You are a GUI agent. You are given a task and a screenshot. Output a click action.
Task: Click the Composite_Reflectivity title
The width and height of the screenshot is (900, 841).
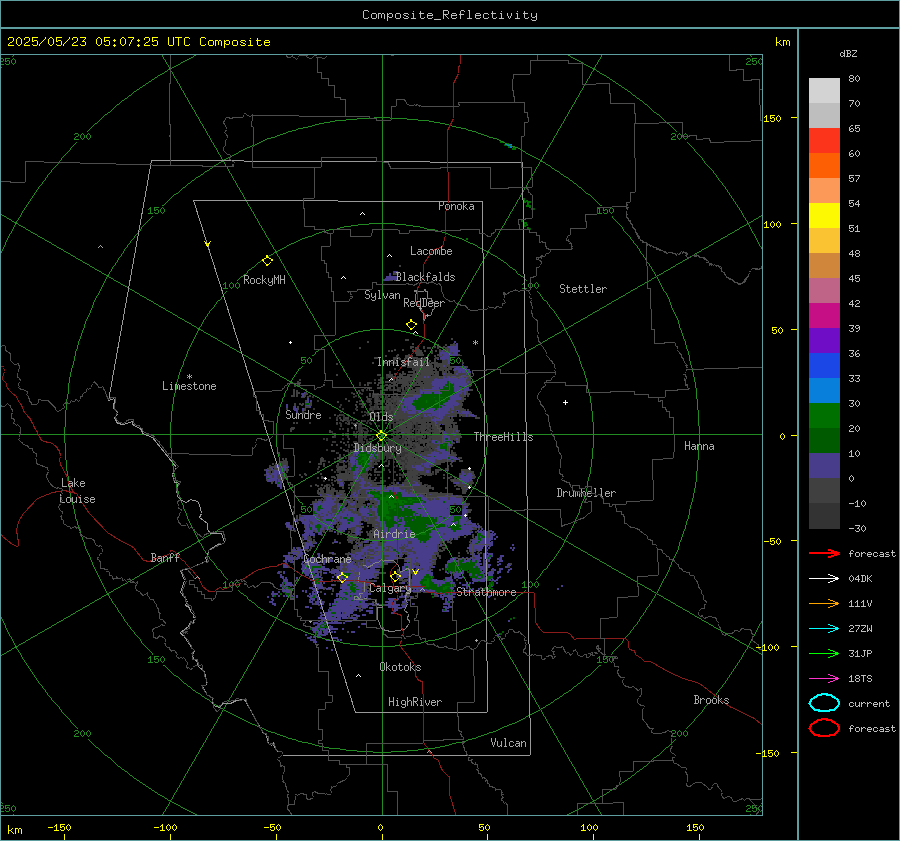pyautogui.click(x=450, y=15)
